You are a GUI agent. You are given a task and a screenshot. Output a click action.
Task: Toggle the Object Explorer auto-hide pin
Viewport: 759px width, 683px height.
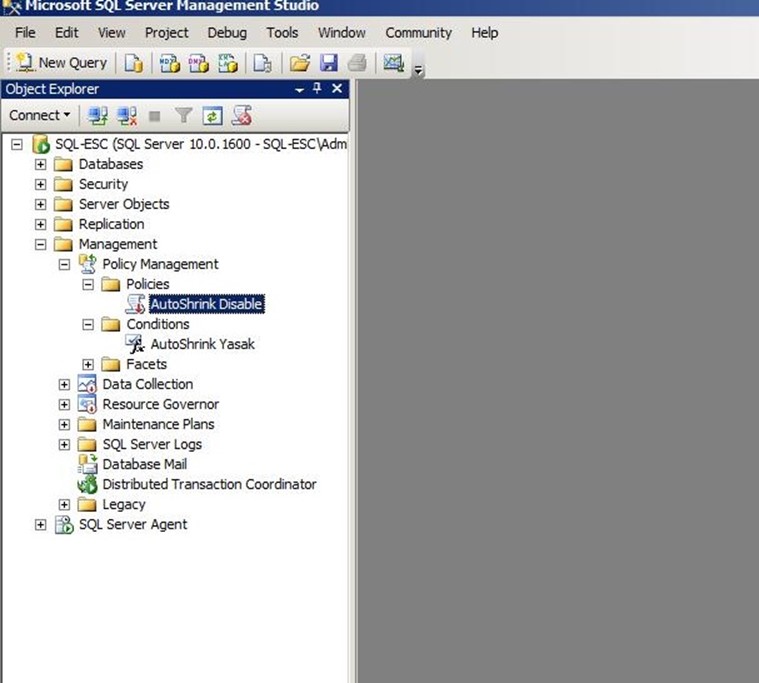tap(317, 88)
